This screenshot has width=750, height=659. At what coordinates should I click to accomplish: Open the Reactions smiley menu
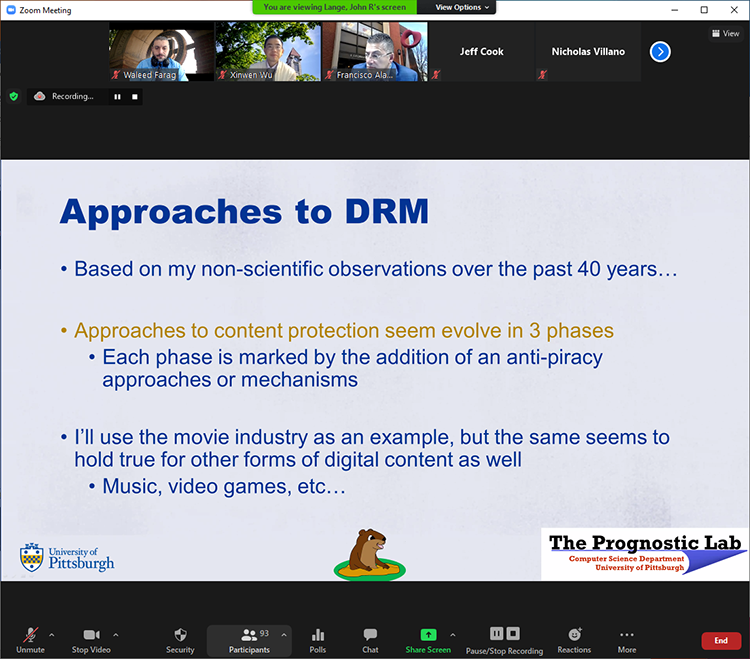click(x=574, y=640)
